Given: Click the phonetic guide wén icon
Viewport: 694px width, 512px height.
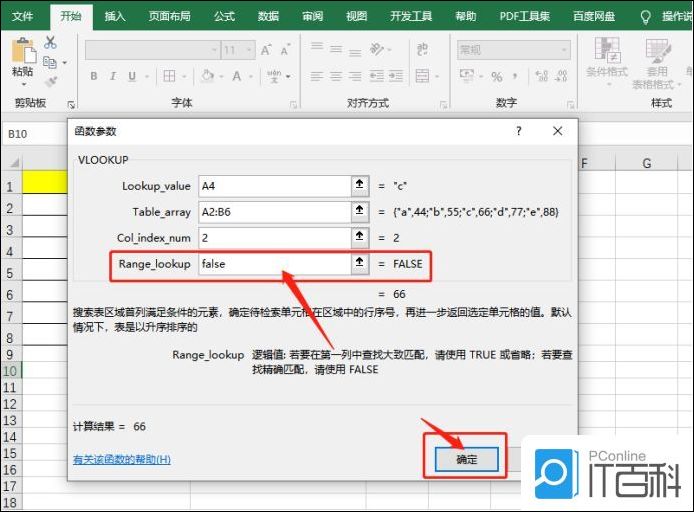Looking at the screenshot, I should click(274, 76).
